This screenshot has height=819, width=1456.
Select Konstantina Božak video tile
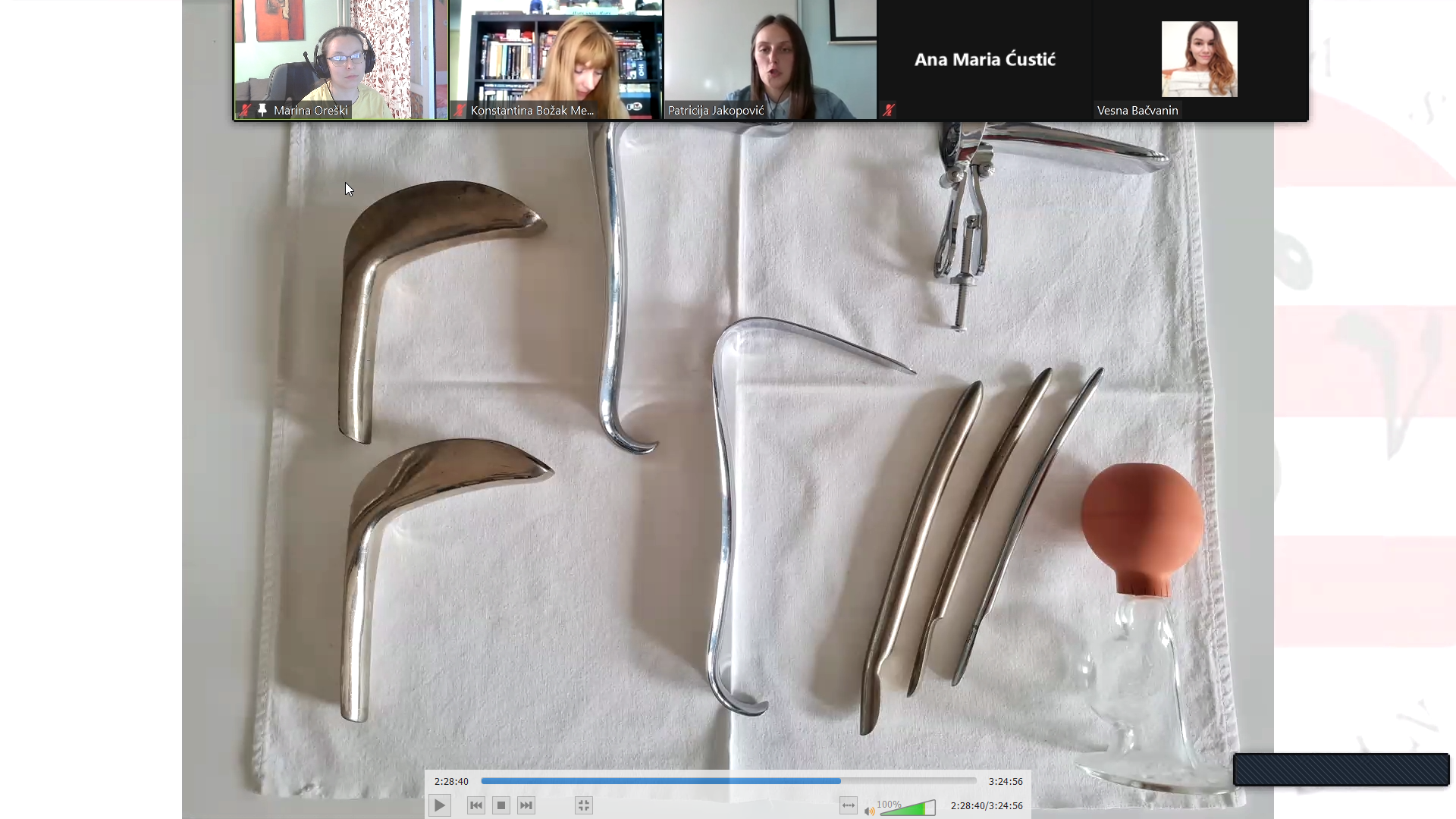(x=556, y=59)
